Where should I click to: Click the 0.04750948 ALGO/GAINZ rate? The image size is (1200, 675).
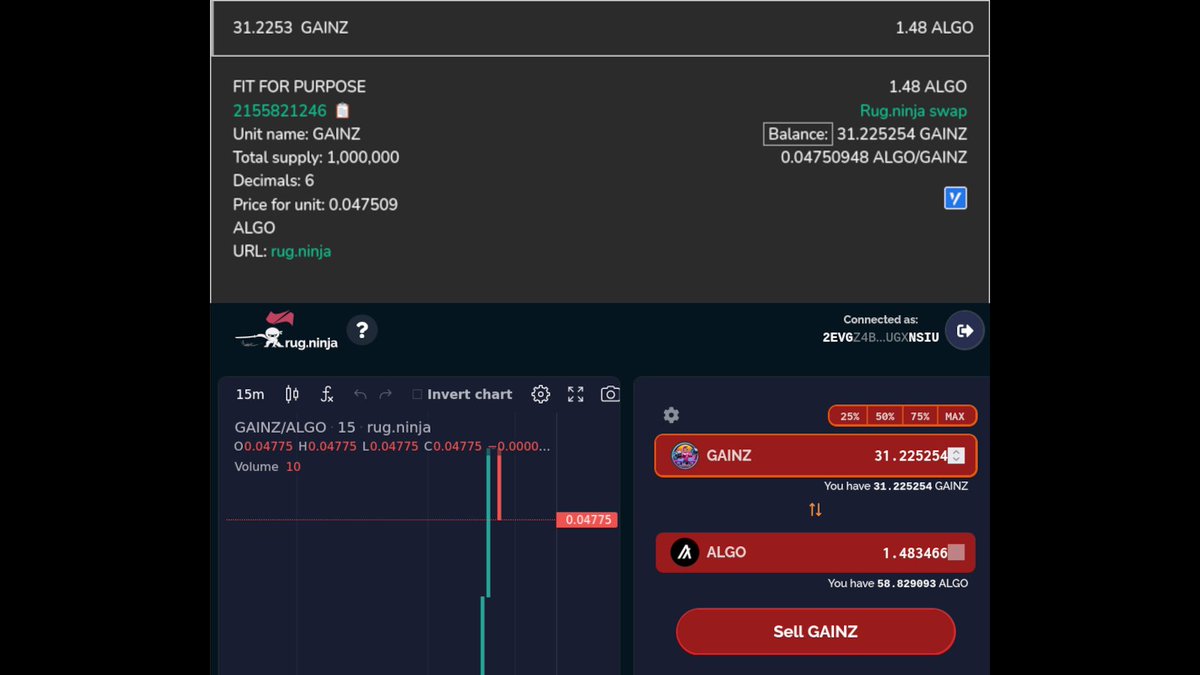[x=874, y=157]
